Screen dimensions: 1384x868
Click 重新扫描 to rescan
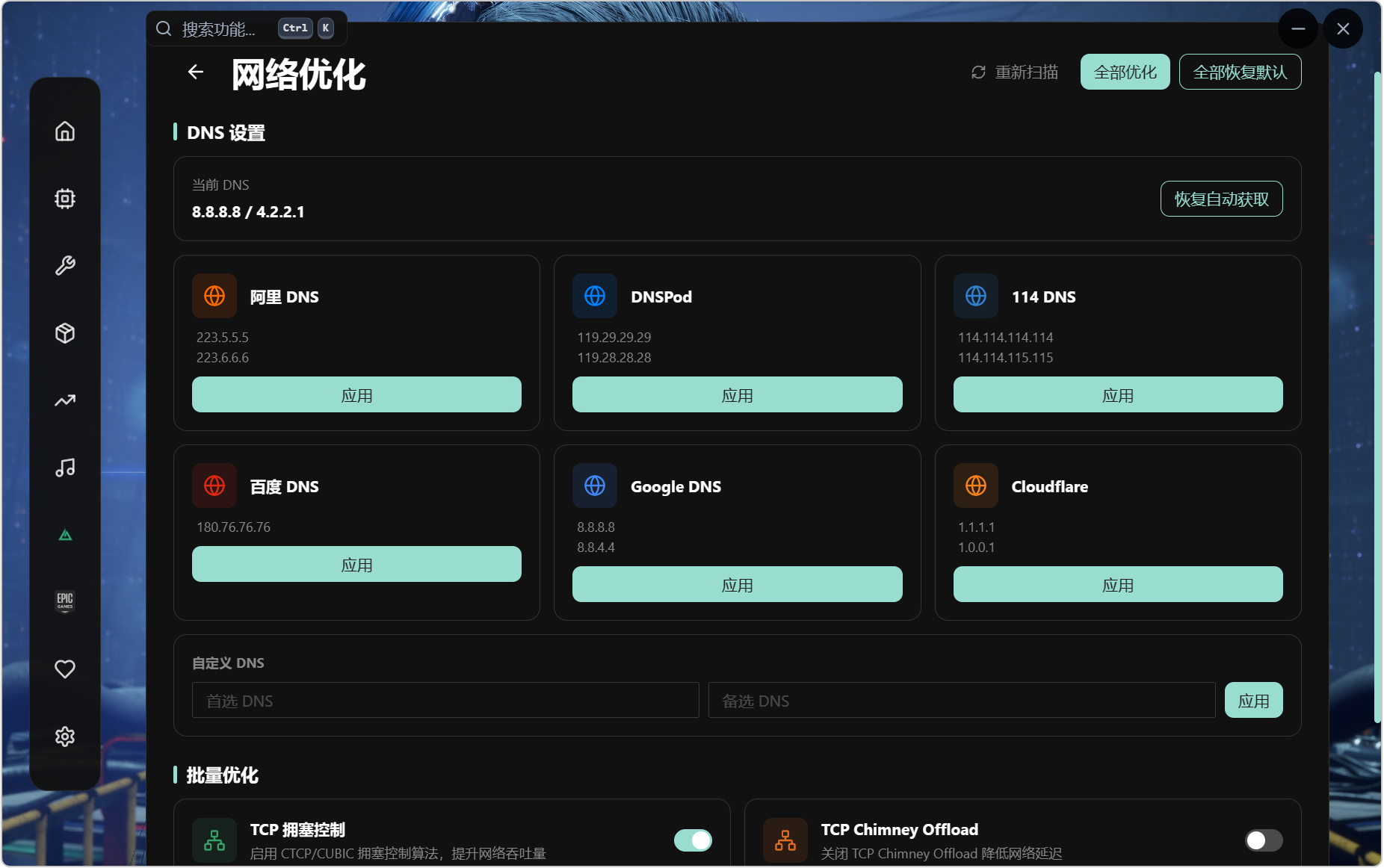coord(1015,72)
